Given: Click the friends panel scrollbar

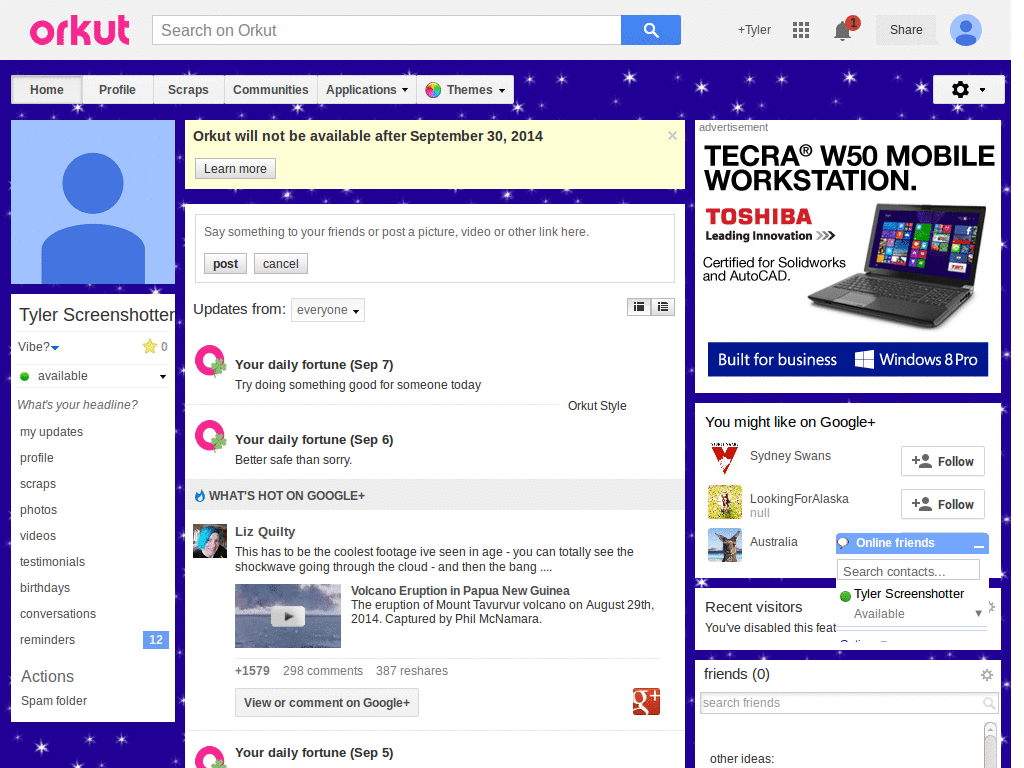Looking at the screenshot, I should click(991, 744).
